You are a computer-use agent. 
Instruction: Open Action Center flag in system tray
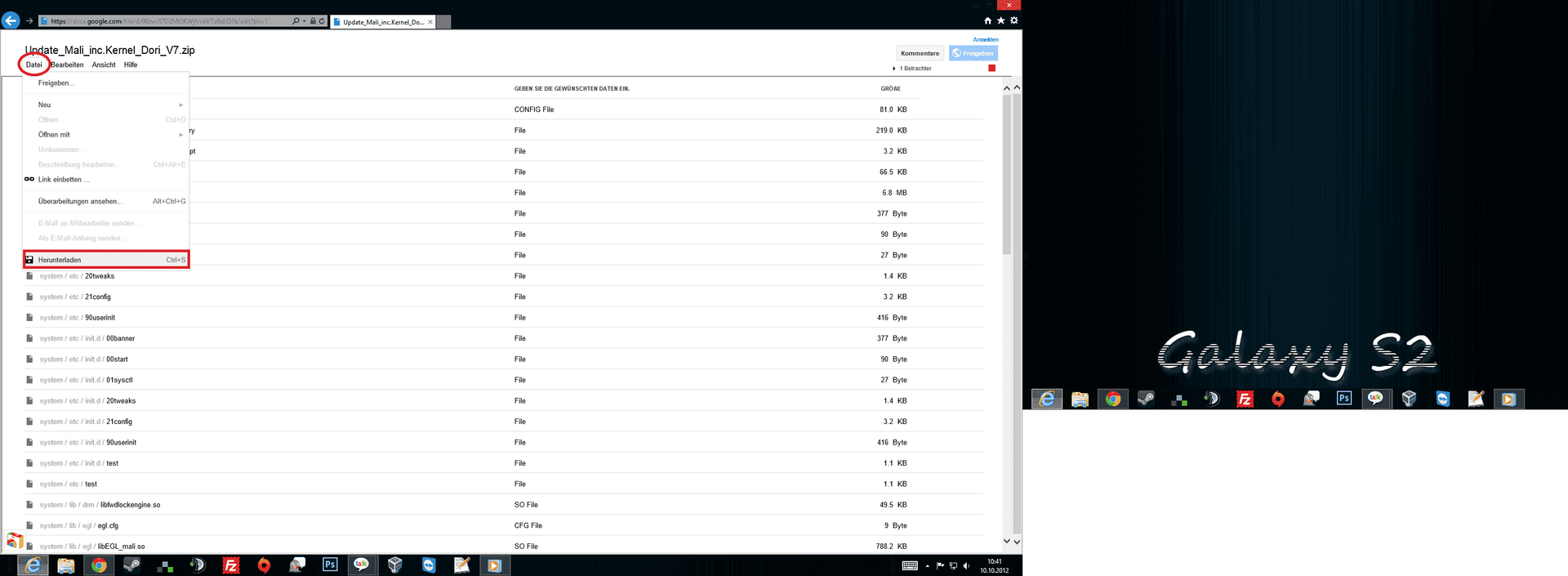point(940,565)
